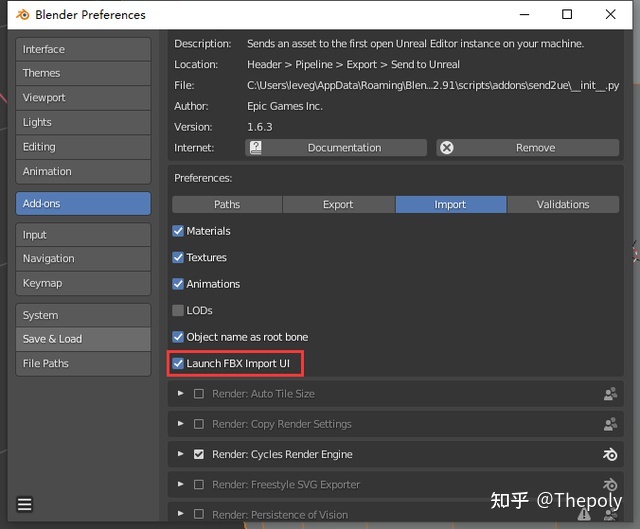Image resolution: width=640 pixels, height=529 pixels.
Task: Open Keymap preferences
Action: 83,283
